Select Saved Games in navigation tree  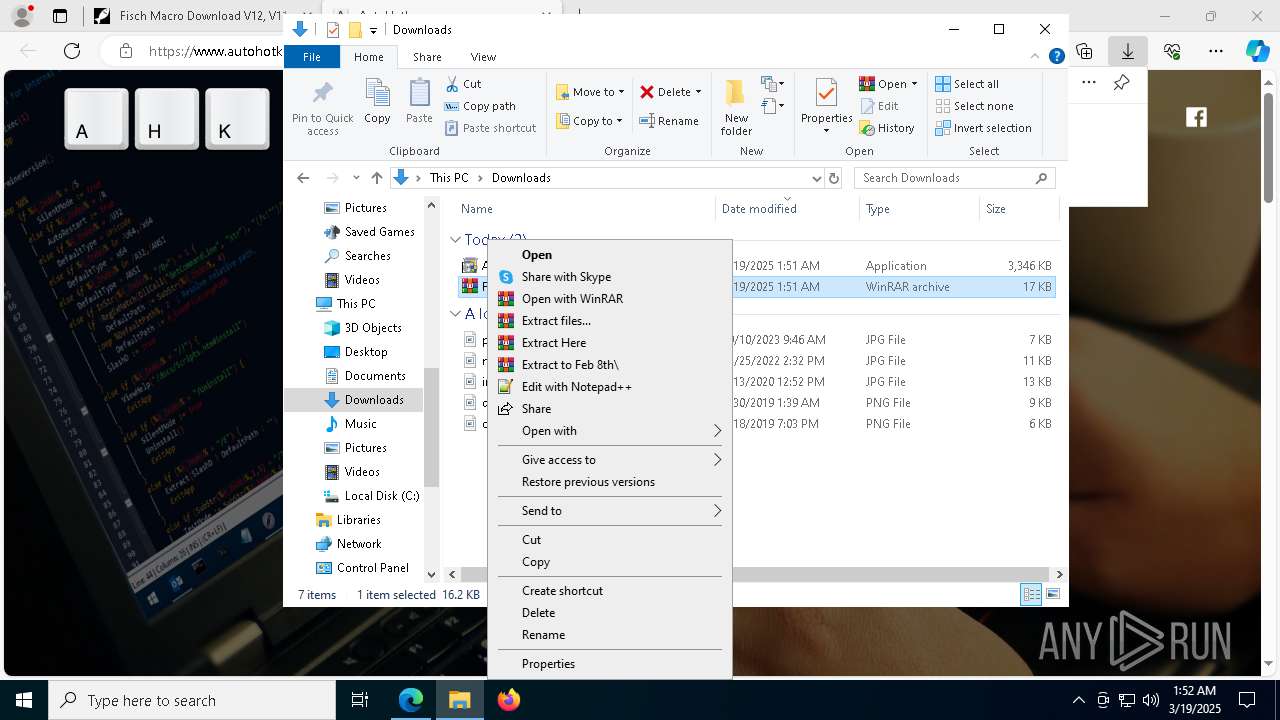coord(369,232)
